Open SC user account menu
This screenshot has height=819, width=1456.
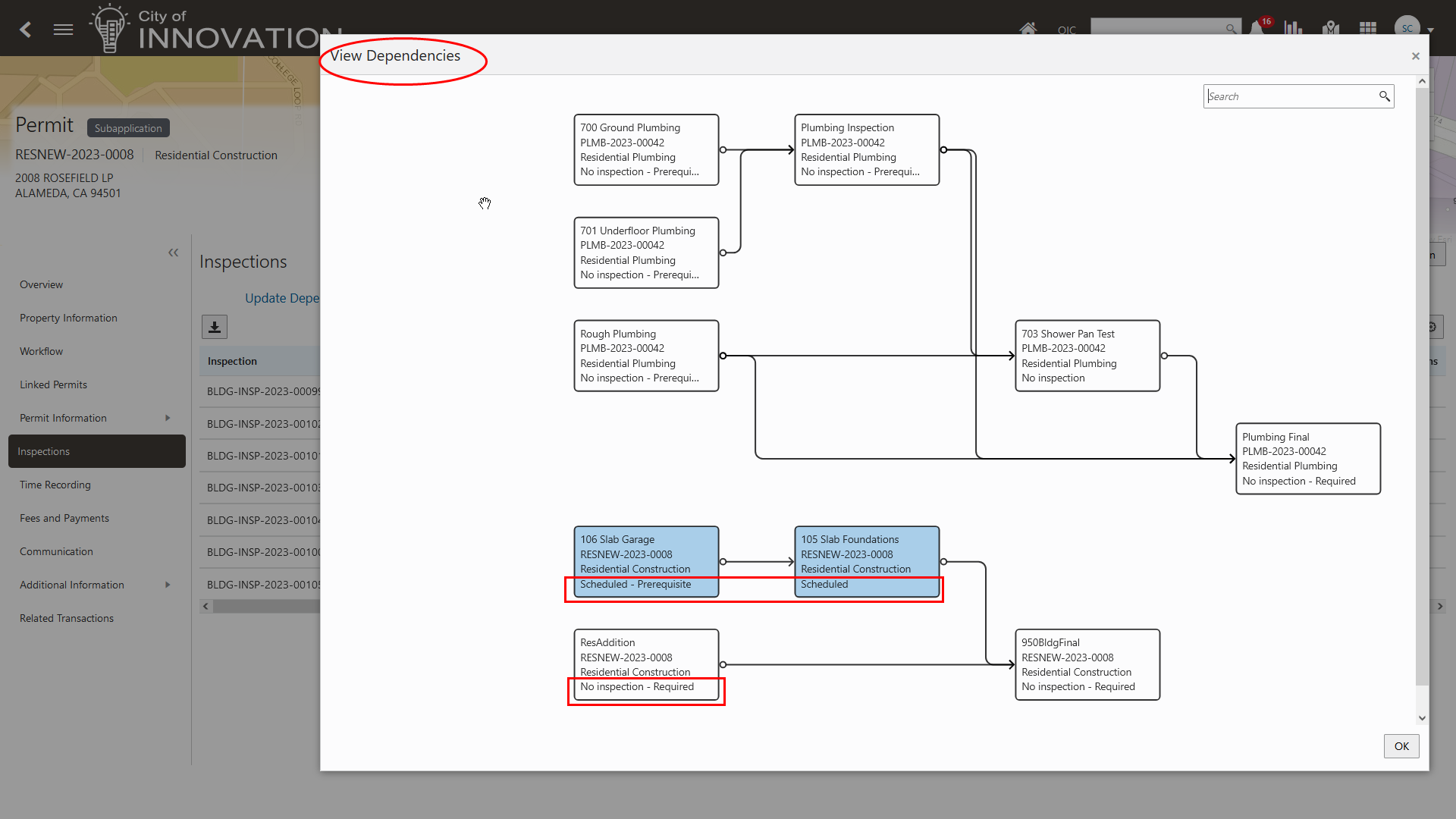point(1414,28)
